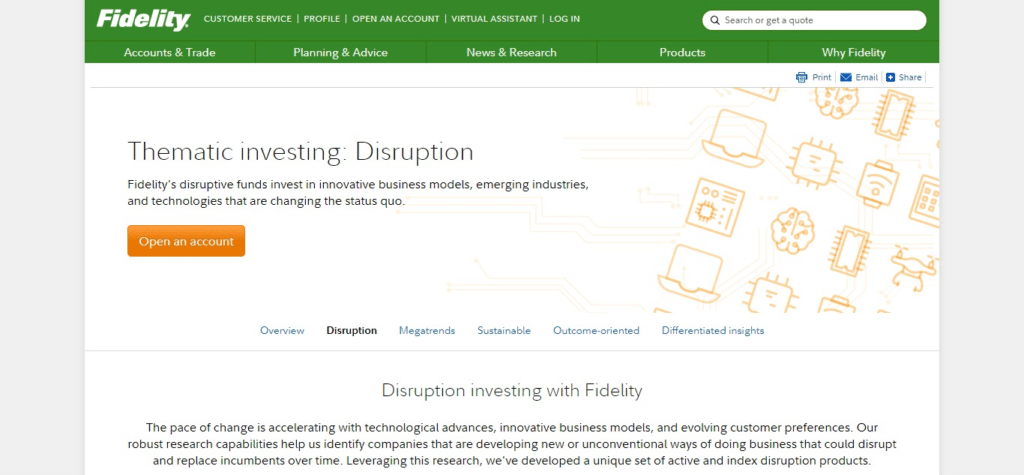Launch the Virtual Assistant link
The image size is (1024, 475).
click(x=494, y=19)
